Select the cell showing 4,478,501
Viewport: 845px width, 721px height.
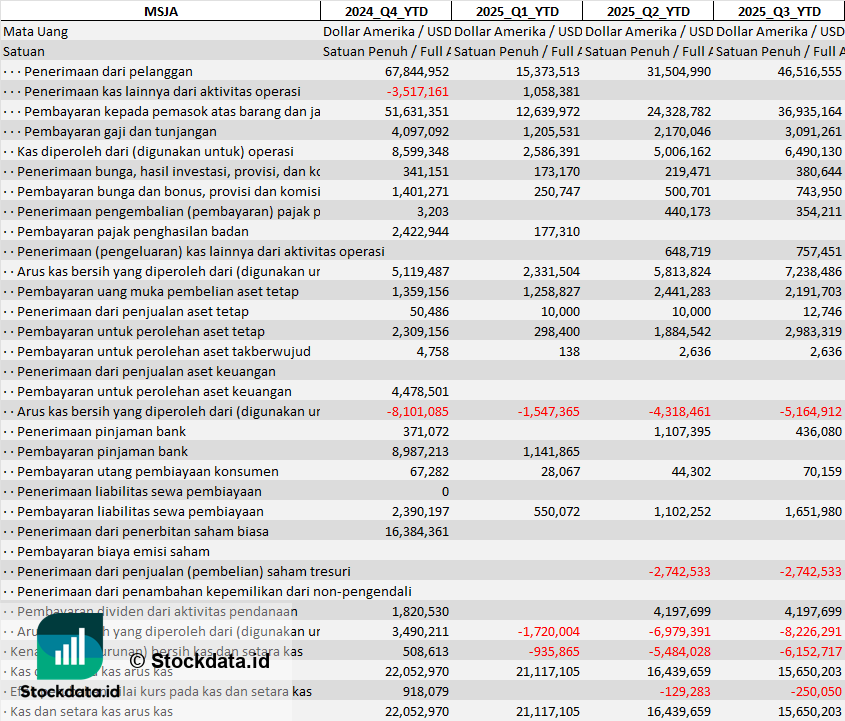[420, 391]
